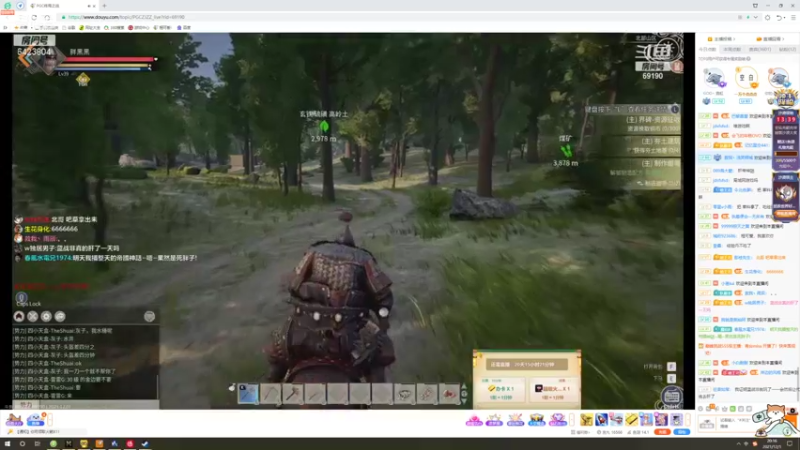Select the eighth hotbar slot with the ring item
The image size is (800, 450).
click(x=404, y=393)
